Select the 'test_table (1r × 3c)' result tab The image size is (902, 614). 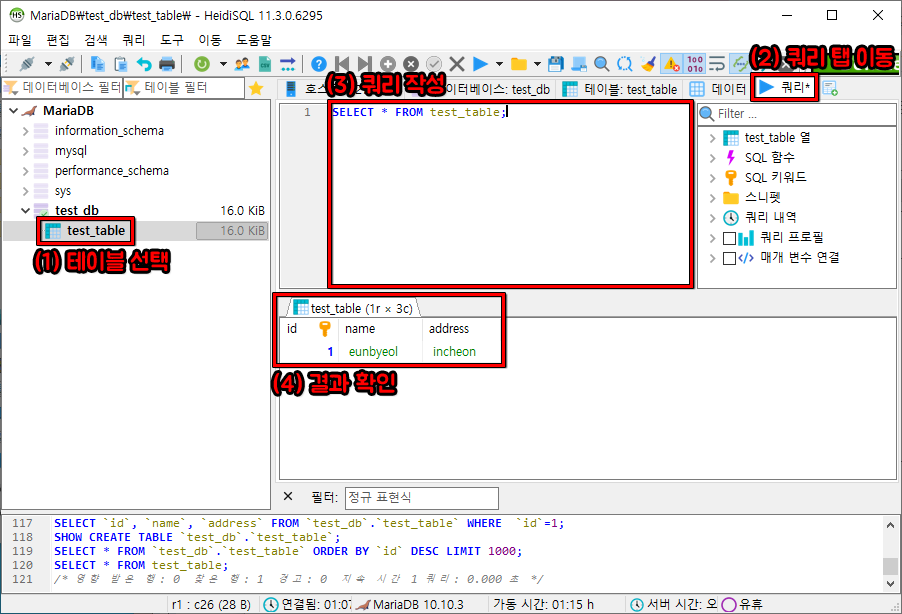tap(353, 308)
